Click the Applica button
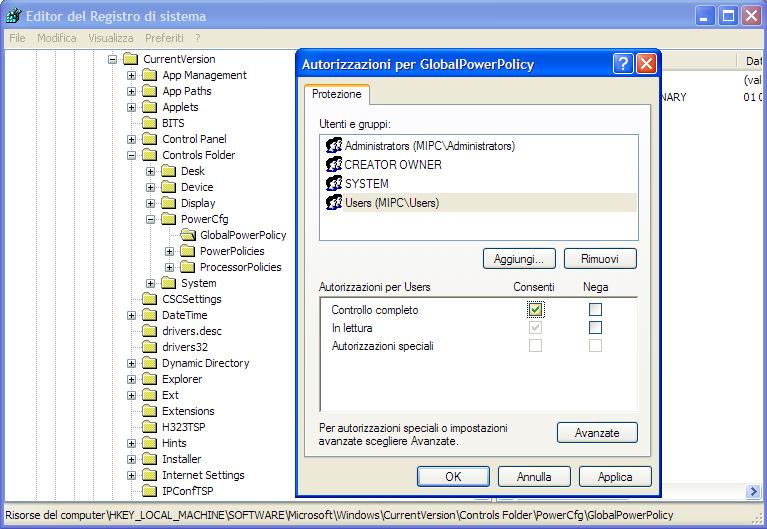The image size is (767, 529). (615, 476)
